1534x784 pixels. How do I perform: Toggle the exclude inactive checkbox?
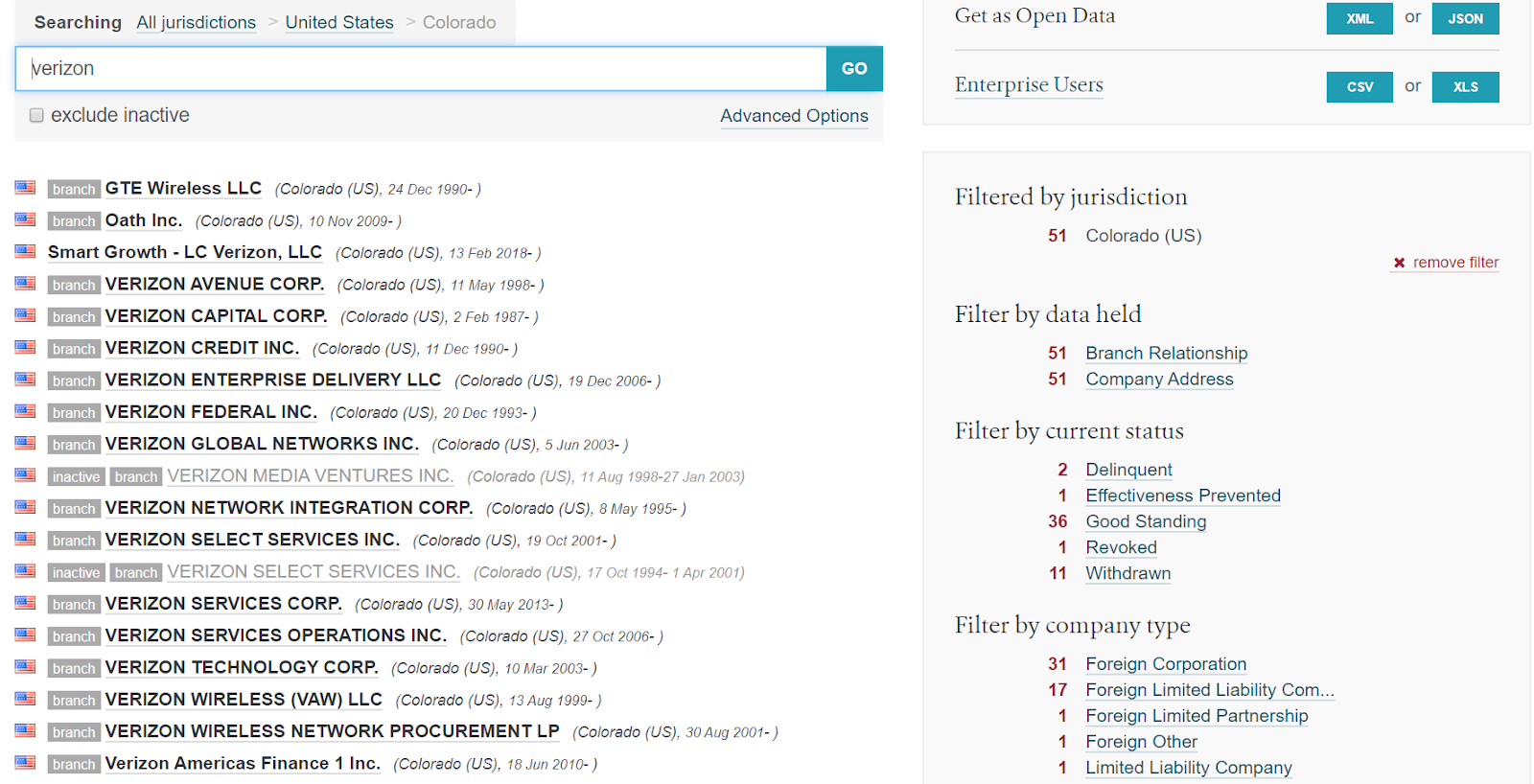click(x=36, y=115)
